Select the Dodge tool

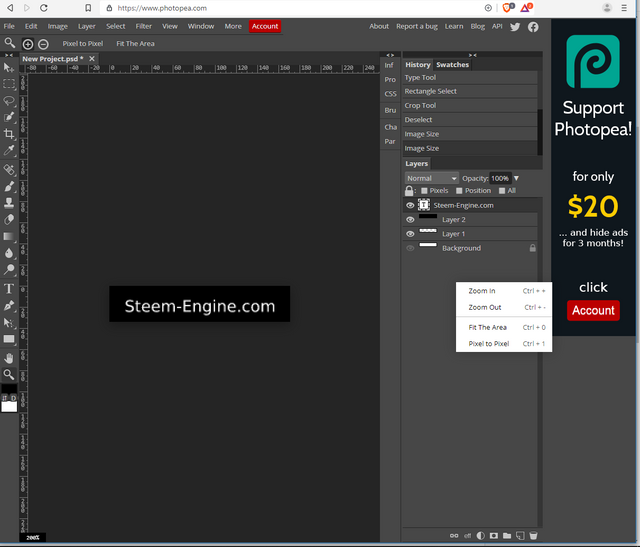click(9, 269)
